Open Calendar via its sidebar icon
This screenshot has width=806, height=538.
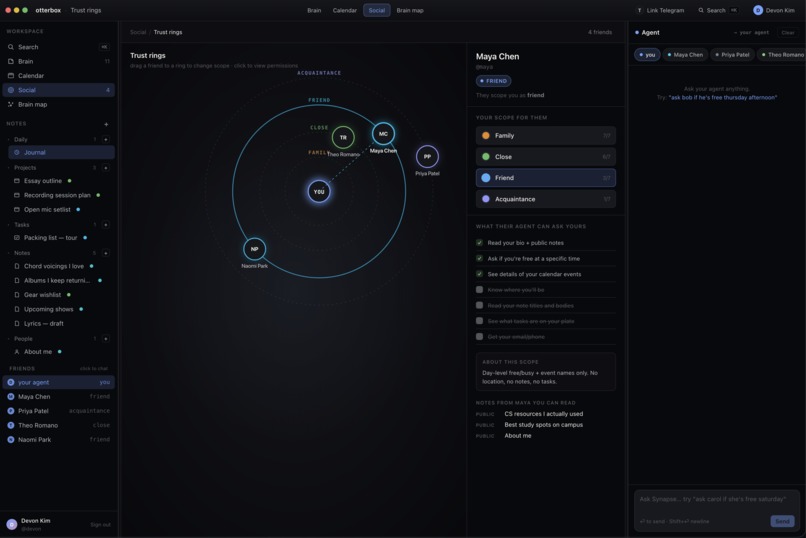[x=11, y=76]
